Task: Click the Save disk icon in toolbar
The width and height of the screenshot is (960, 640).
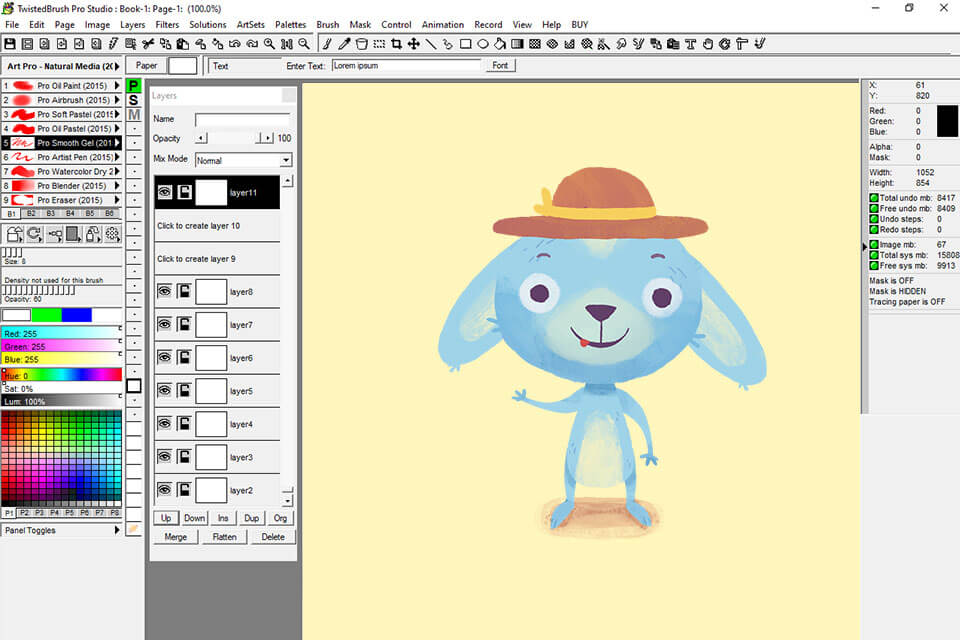Action: pyautogui.click(x=10, y=44)
